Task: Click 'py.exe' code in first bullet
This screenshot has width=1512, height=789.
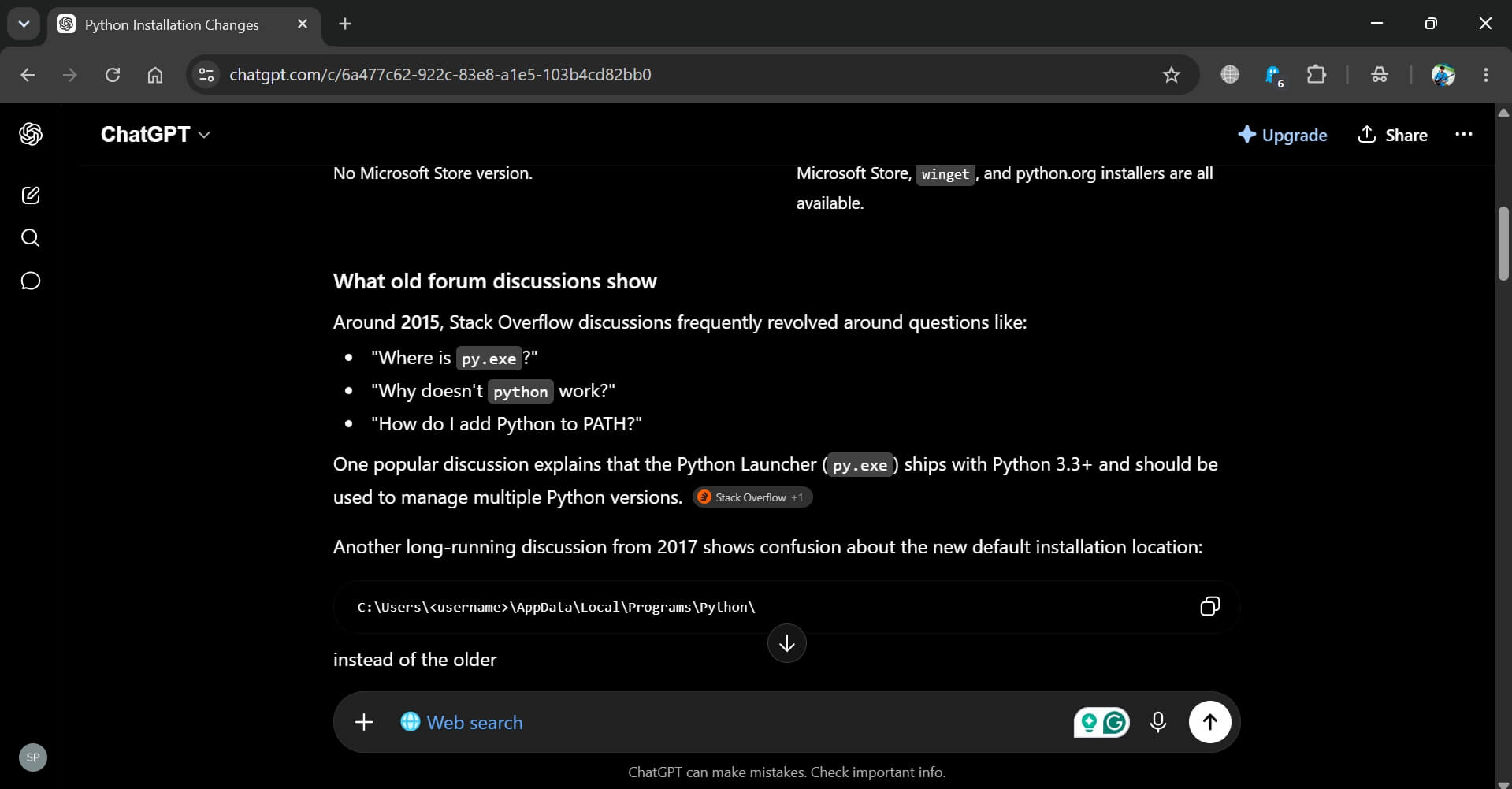Action: pyautogui.click(x=489, y=359)
